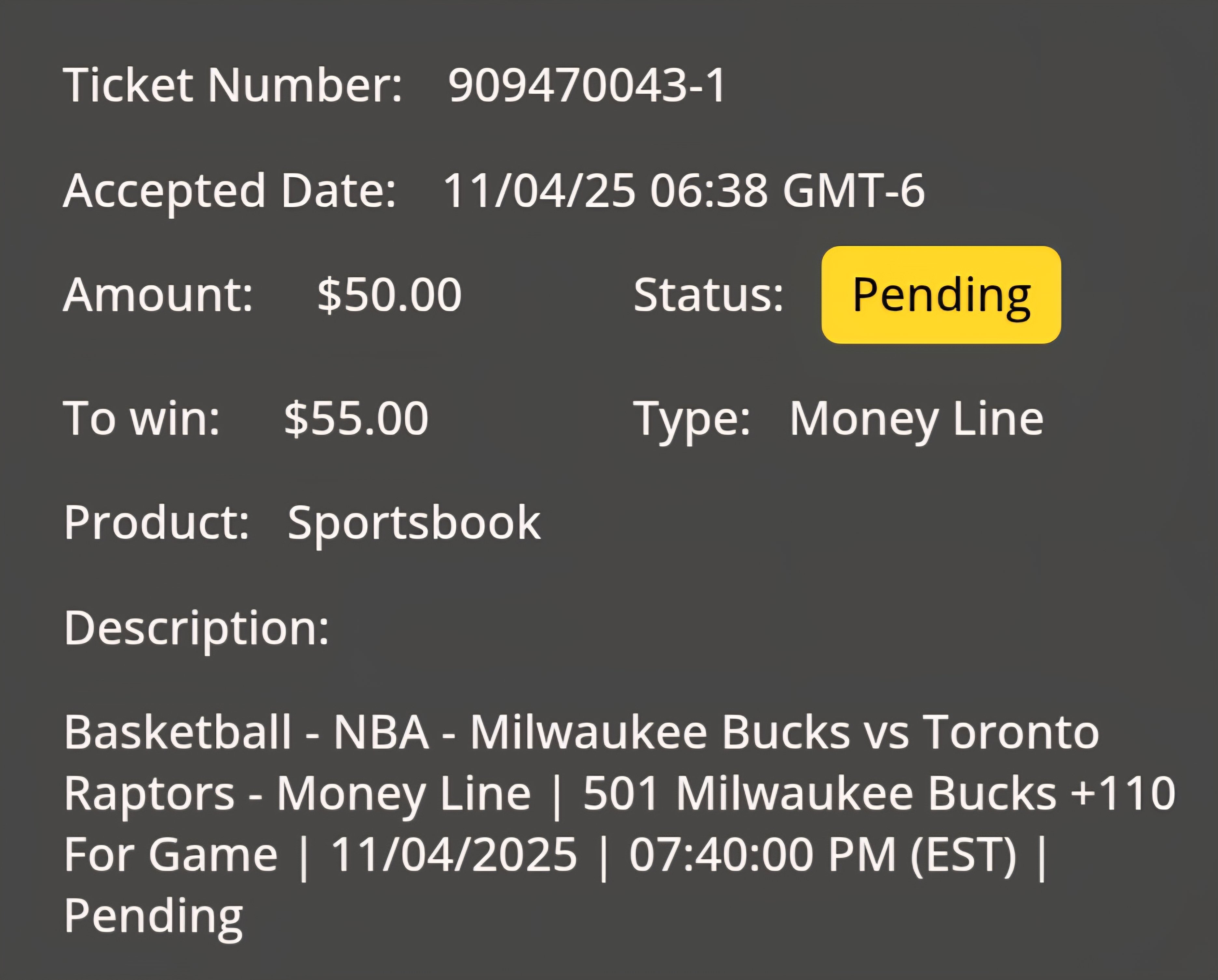Click the To win label

(141, 418)
